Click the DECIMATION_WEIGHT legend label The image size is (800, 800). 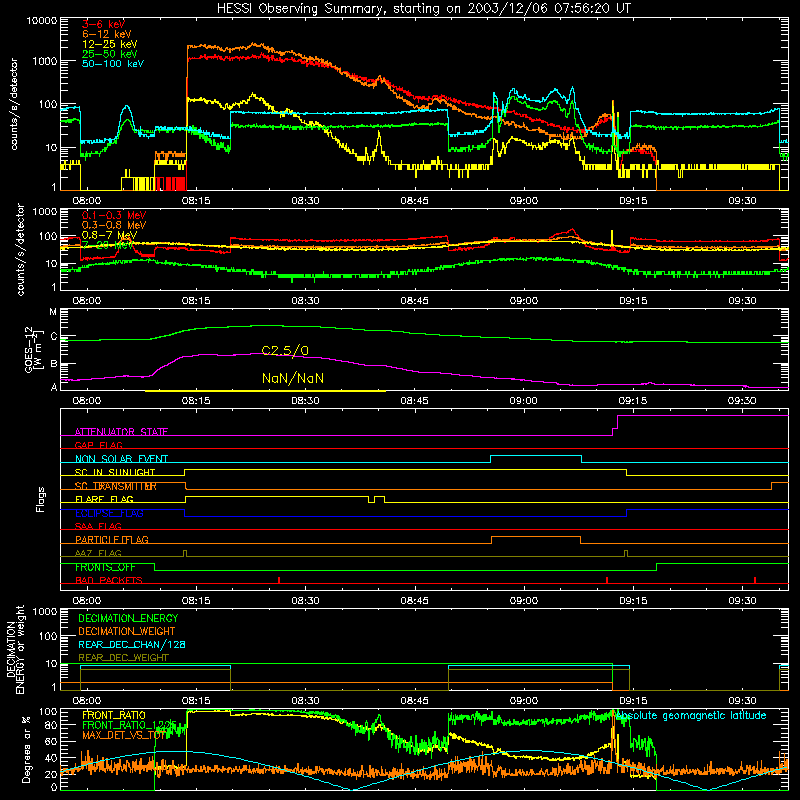127,631
